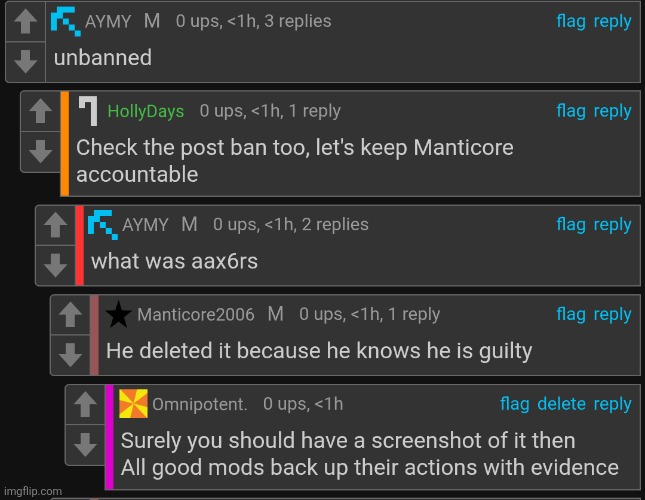
Task: Upvote HollyDays' comment about Manticore
Action: tap(40, 111)
